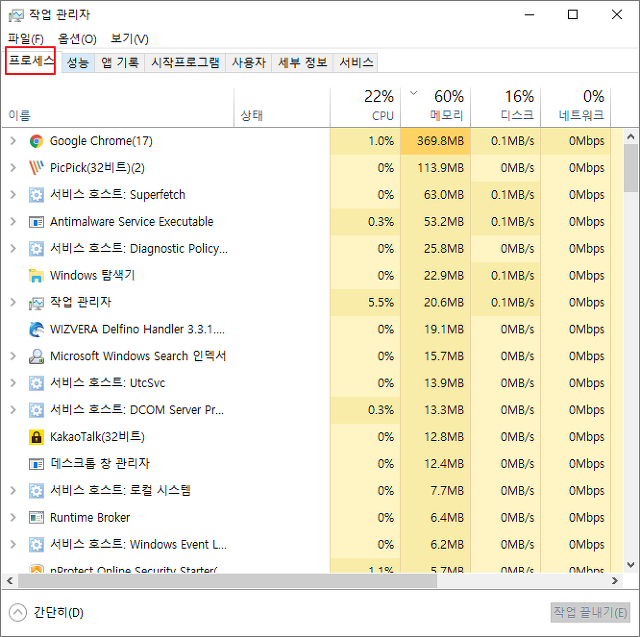Sort by the 메모리 column header
Viewport: 640px width, 637px height.
tap(436, 107)
